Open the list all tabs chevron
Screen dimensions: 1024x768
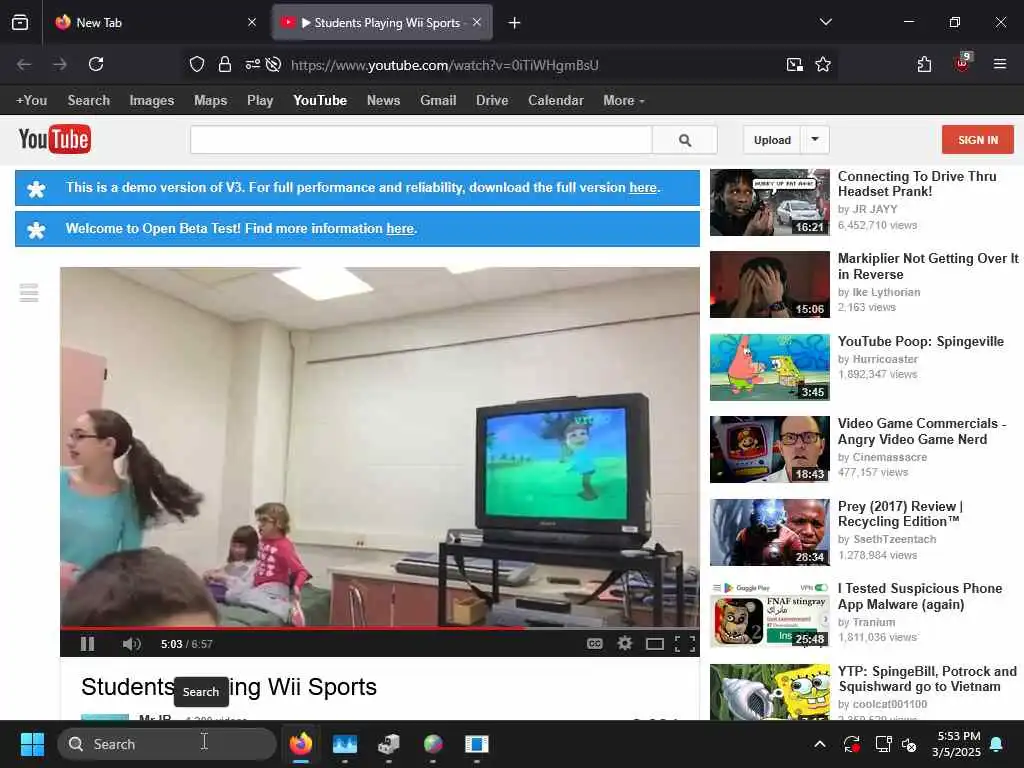click(825, 22)
